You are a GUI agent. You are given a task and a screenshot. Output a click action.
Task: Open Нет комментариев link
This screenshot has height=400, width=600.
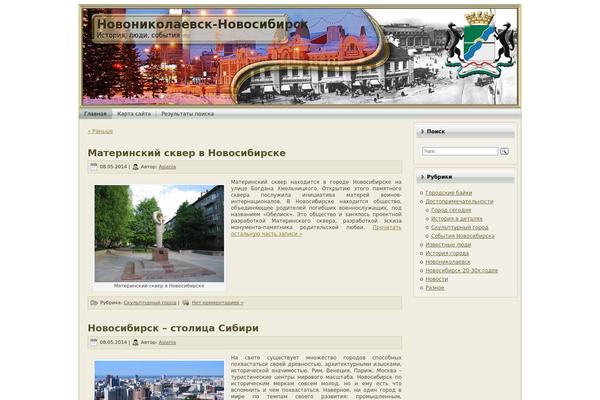pos(217,302)
